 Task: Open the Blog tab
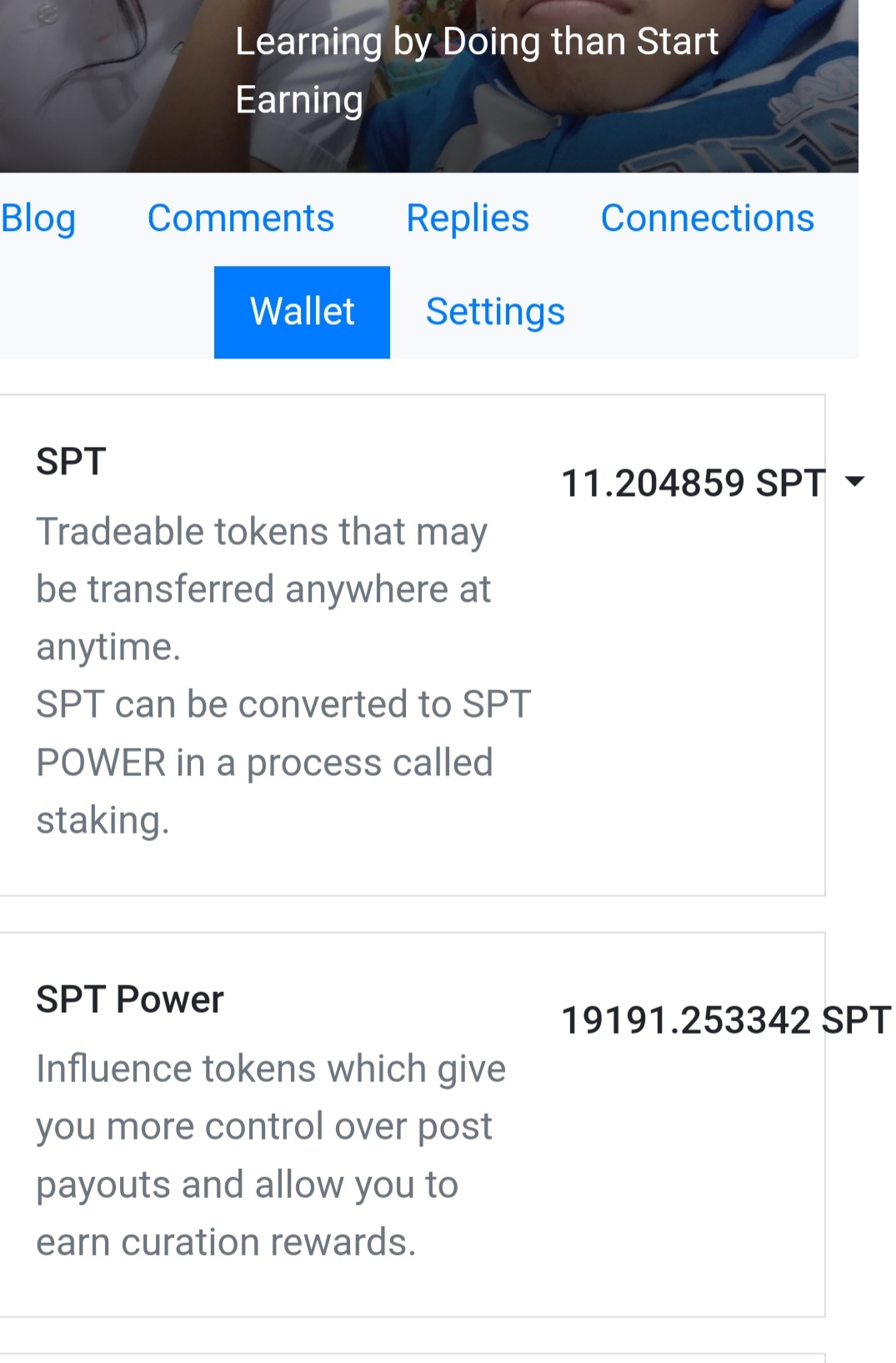[x=38, y=218]
